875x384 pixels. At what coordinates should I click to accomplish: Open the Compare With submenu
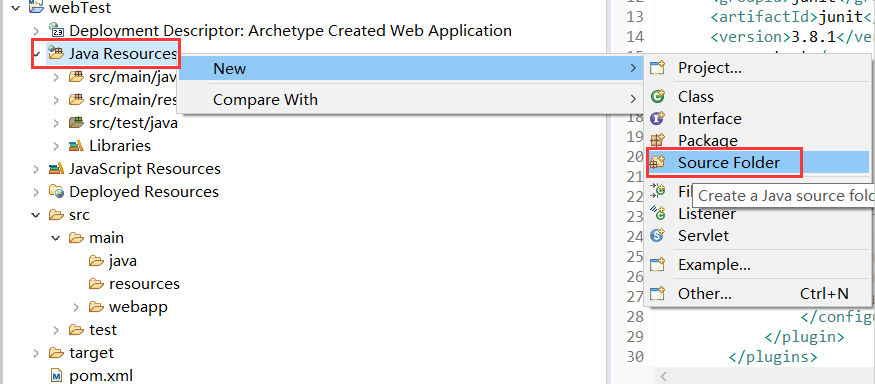411,99
